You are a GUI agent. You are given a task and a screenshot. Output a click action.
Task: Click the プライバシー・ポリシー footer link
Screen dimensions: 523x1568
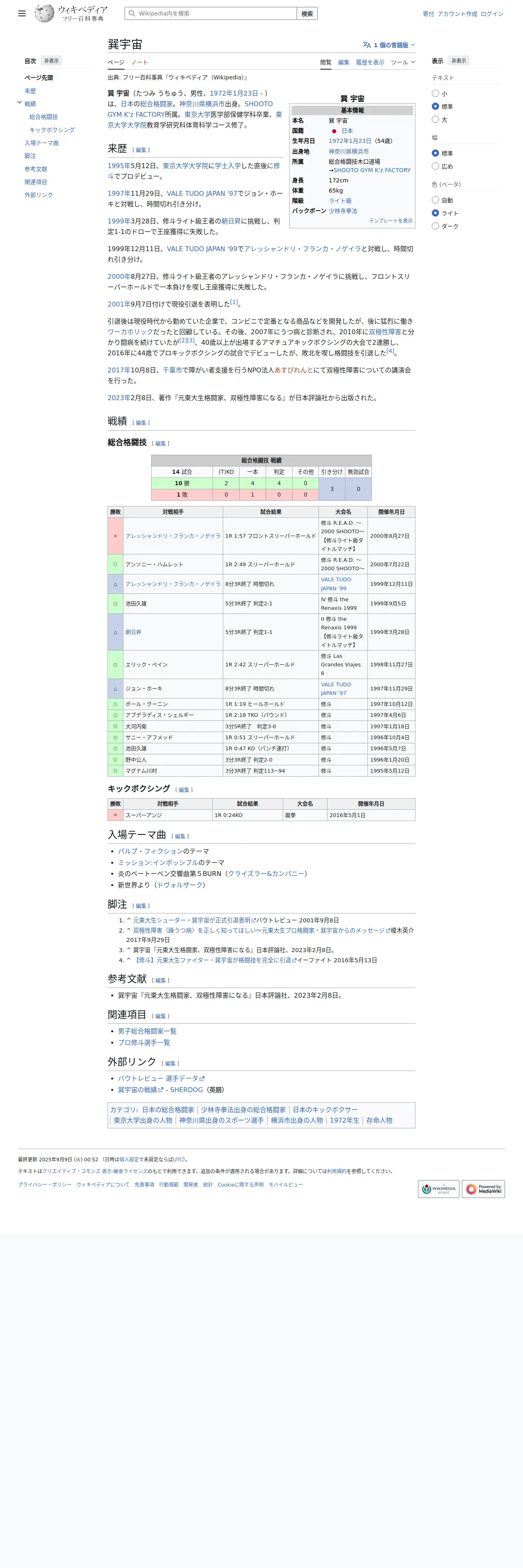click(x=44, y=1185)
